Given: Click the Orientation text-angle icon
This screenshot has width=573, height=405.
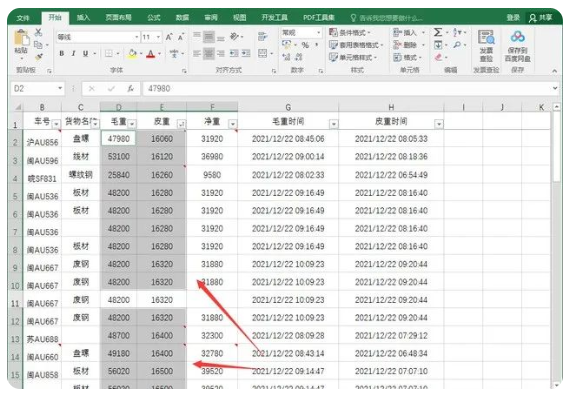Looking at the screenshot, I should tap(235, 37).
